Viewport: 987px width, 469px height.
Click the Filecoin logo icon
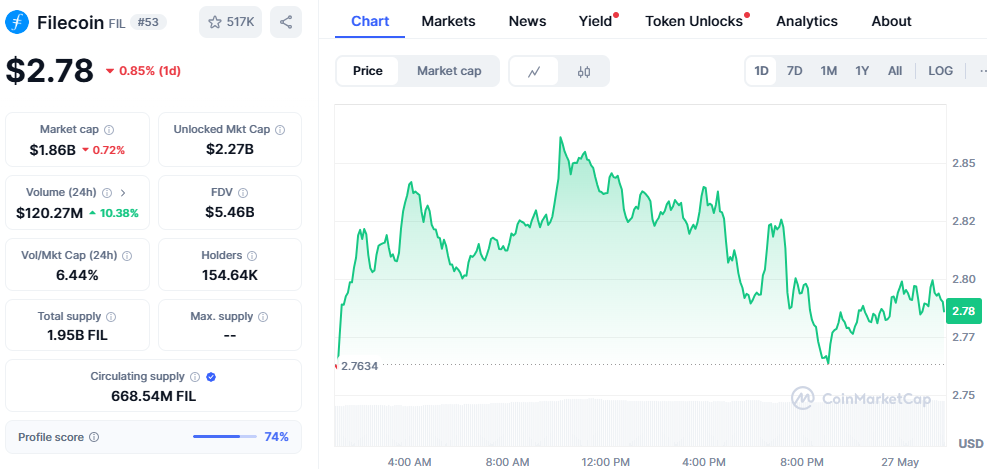click(17, 22)
